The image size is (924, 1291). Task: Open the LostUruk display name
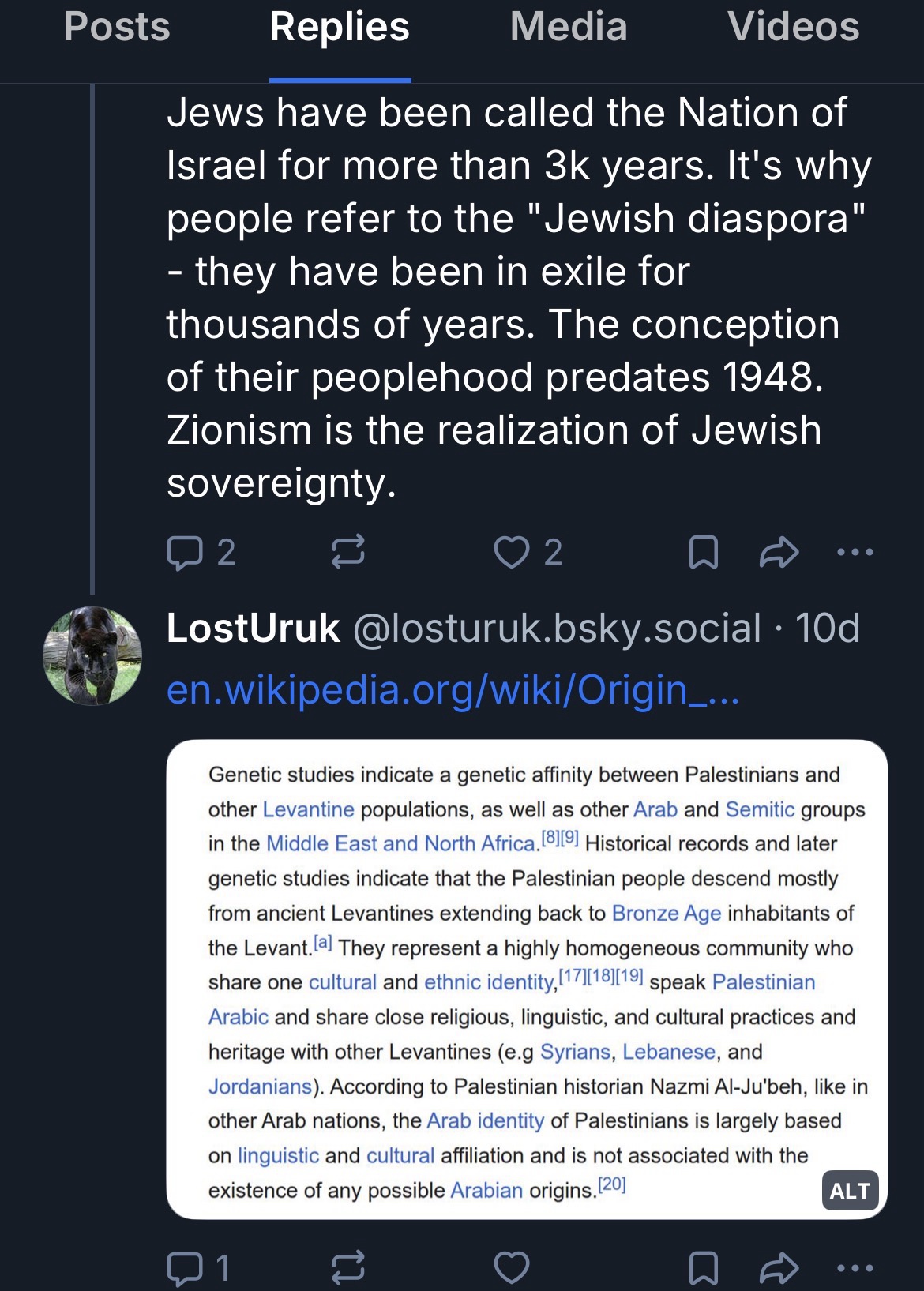tap(253, 629)
